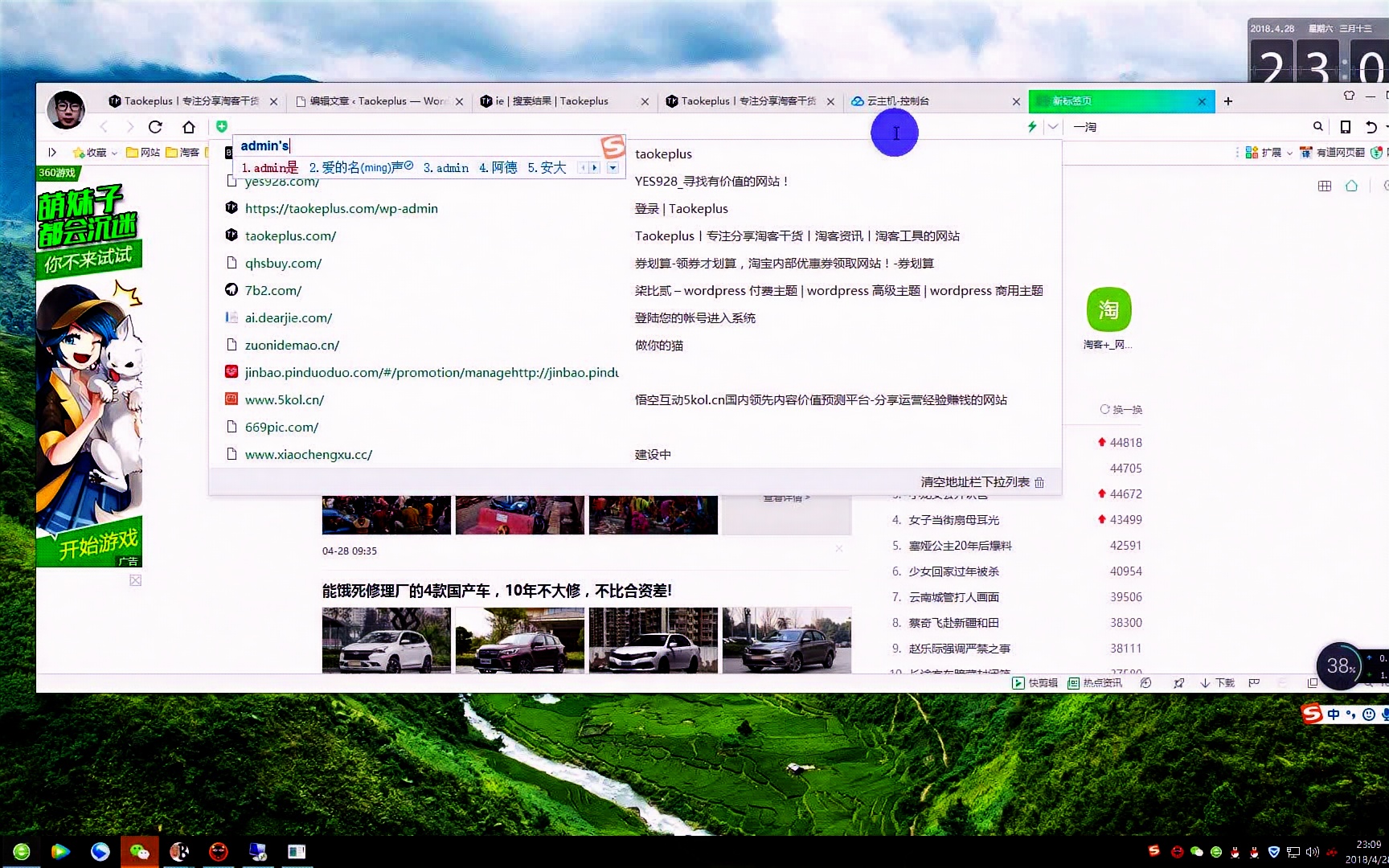
Task: Open hot topic 女子当街扇母耳光
Action: pos(954,520)
